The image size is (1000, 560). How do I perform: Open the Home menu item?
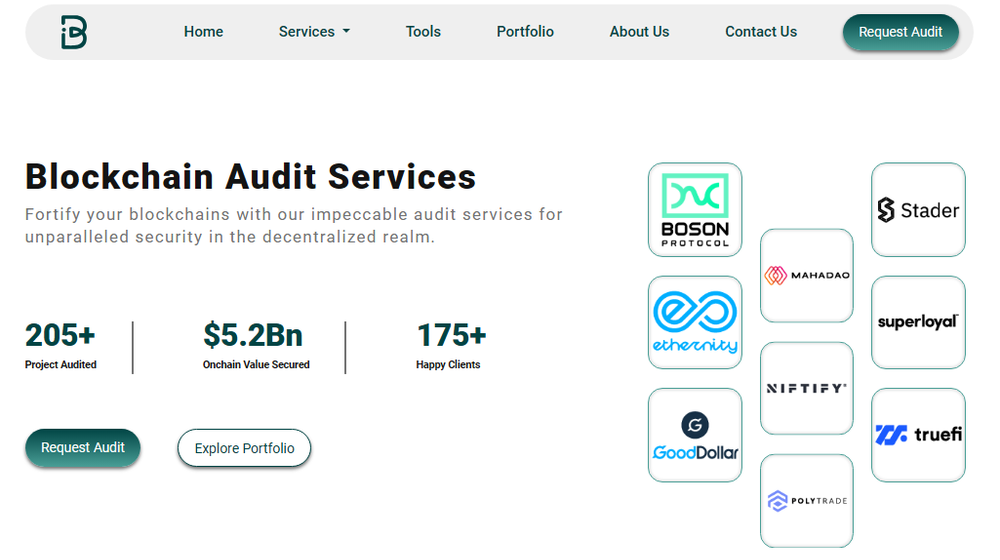[203, 32]
